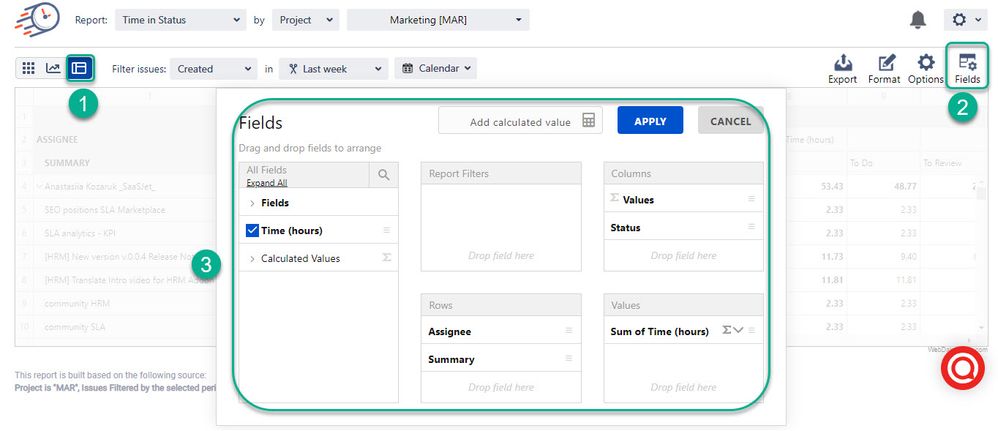Open the Report type dropdown
Screen dimensions: 998x431
[x=180, y=20]
